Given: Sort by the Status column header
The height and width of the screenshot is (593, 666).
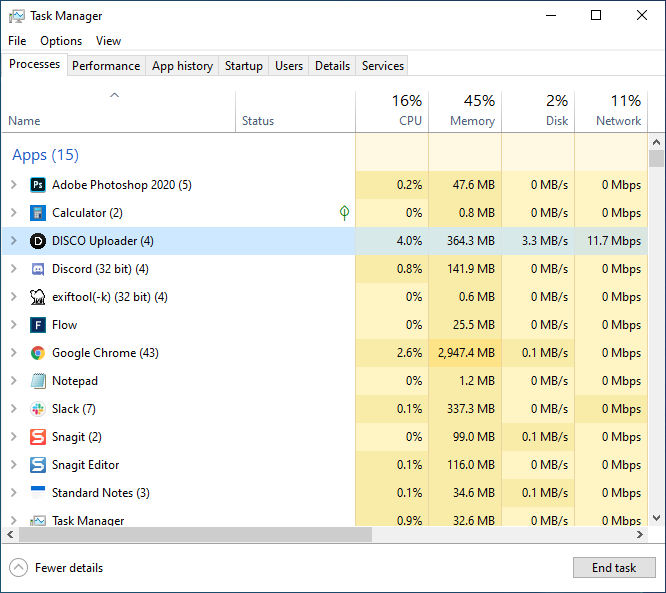Looking at the screenshot, I should (x=295, y=111).
